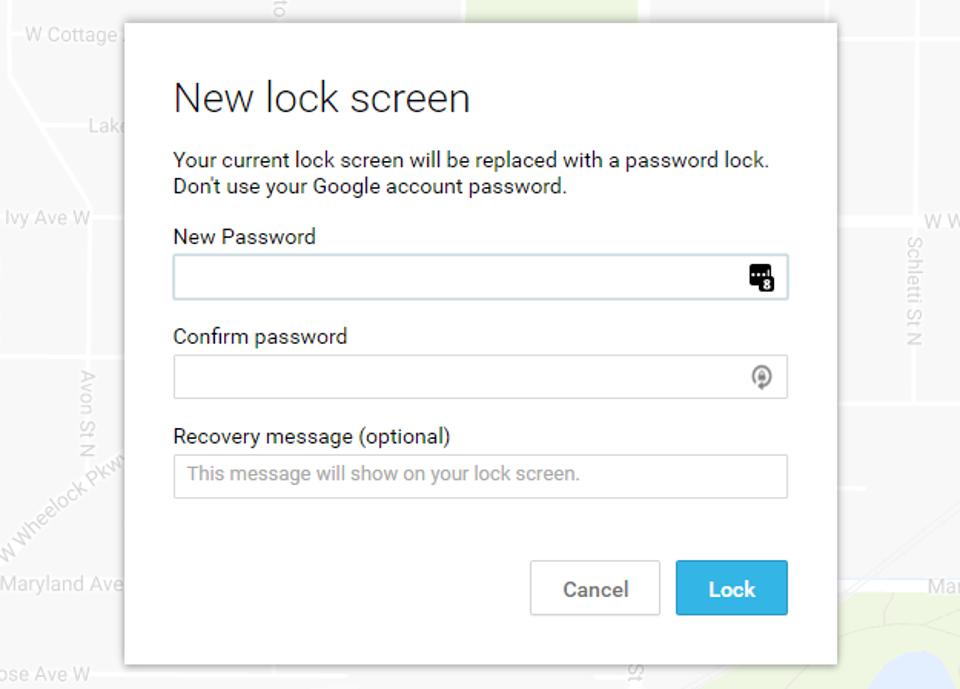Screen dimensions: 960x689
Task: Click the New lock screen heading
Action: [322, 98]
